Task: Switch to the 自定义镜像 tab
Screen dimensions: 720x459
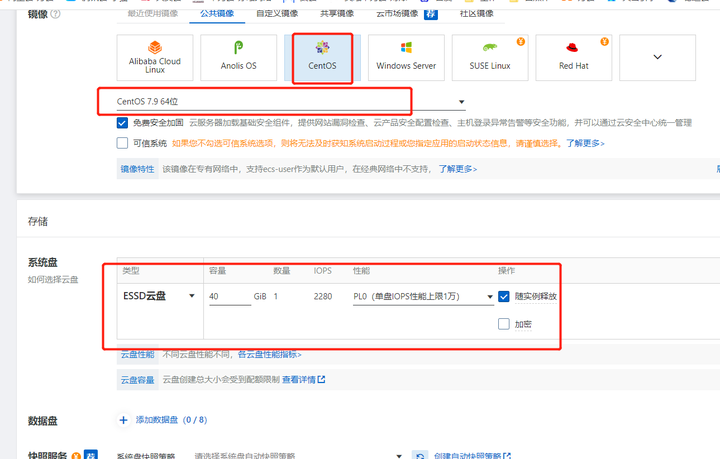Action: (x=277, y=14)
